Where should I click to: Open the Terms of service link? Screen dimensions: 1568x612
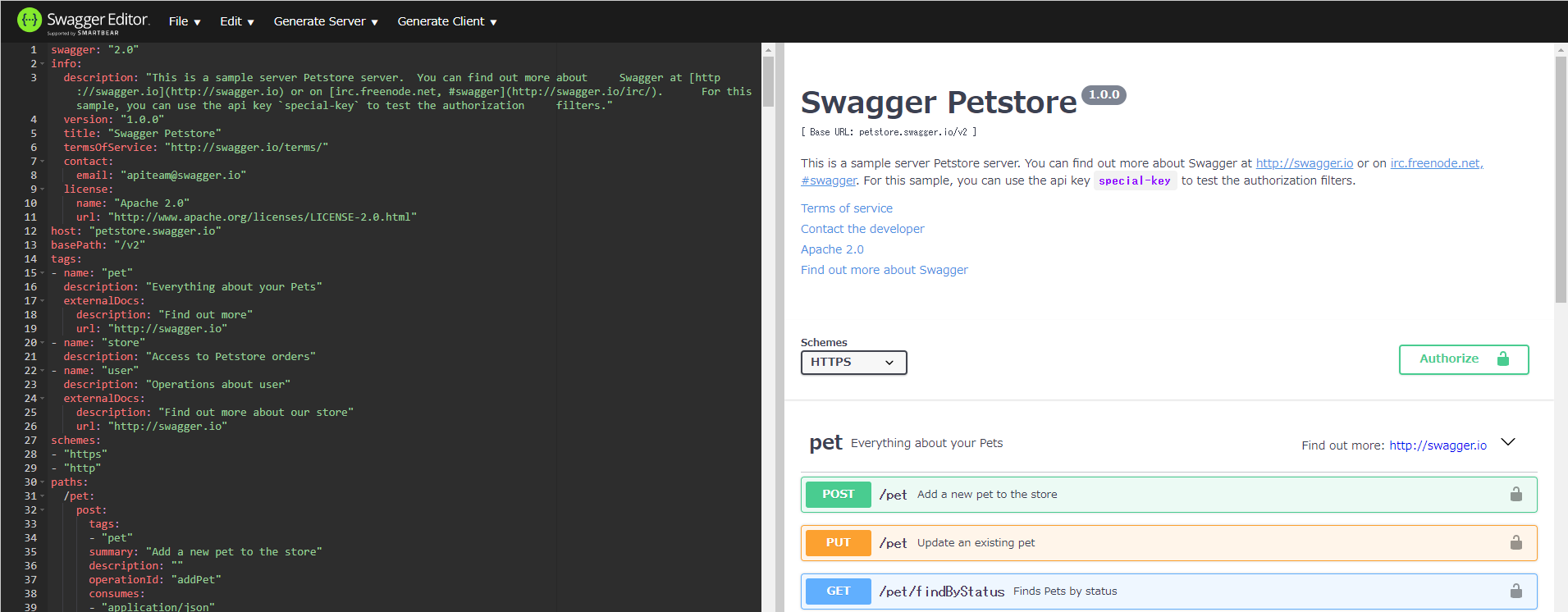(847, 208)
